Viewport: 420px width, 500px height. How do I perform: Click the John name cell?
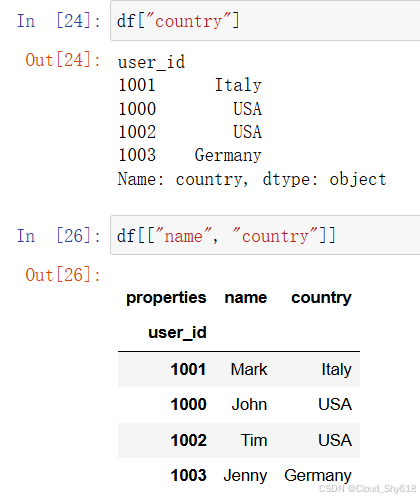coord(249,404)
